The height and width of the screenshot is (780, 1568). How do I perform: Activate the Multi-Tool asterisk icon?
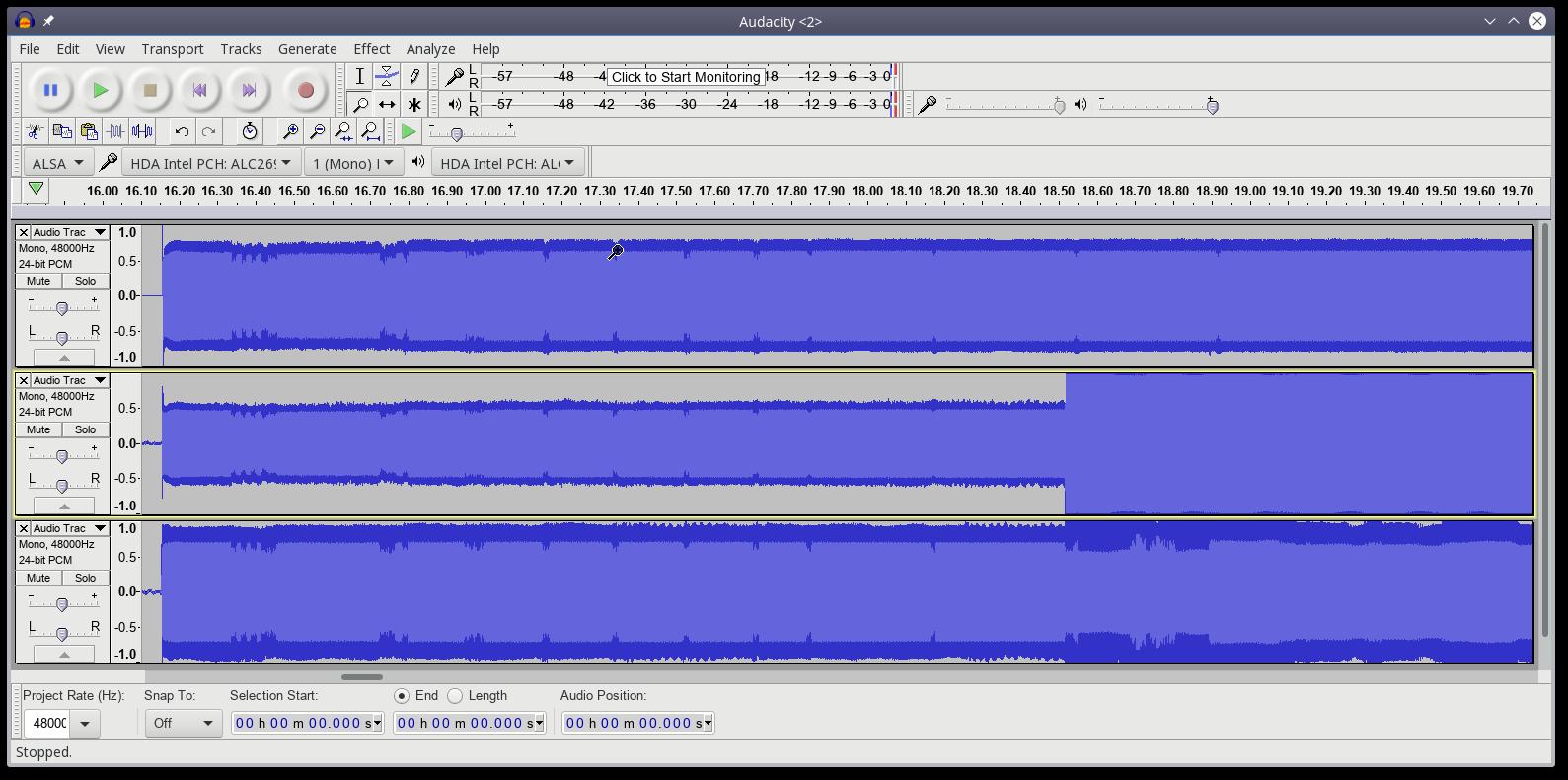click(x=414, y=104)
